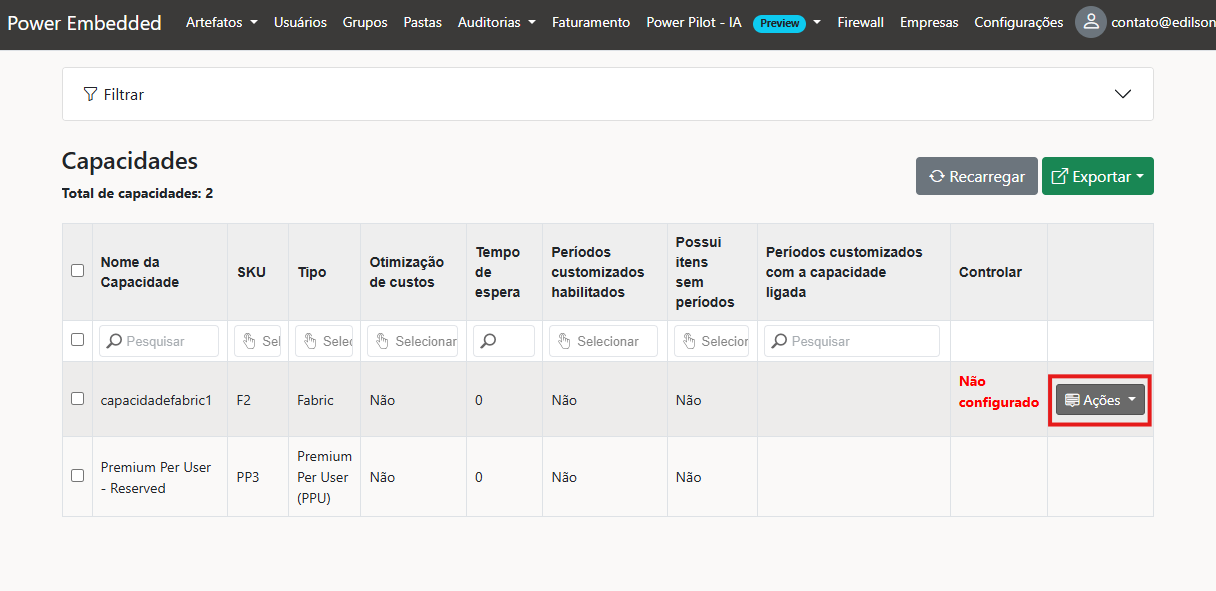Click the Power Embedded brand logo
The height and width of the screenshot is (591, 1216).
[x=84, y=23]
